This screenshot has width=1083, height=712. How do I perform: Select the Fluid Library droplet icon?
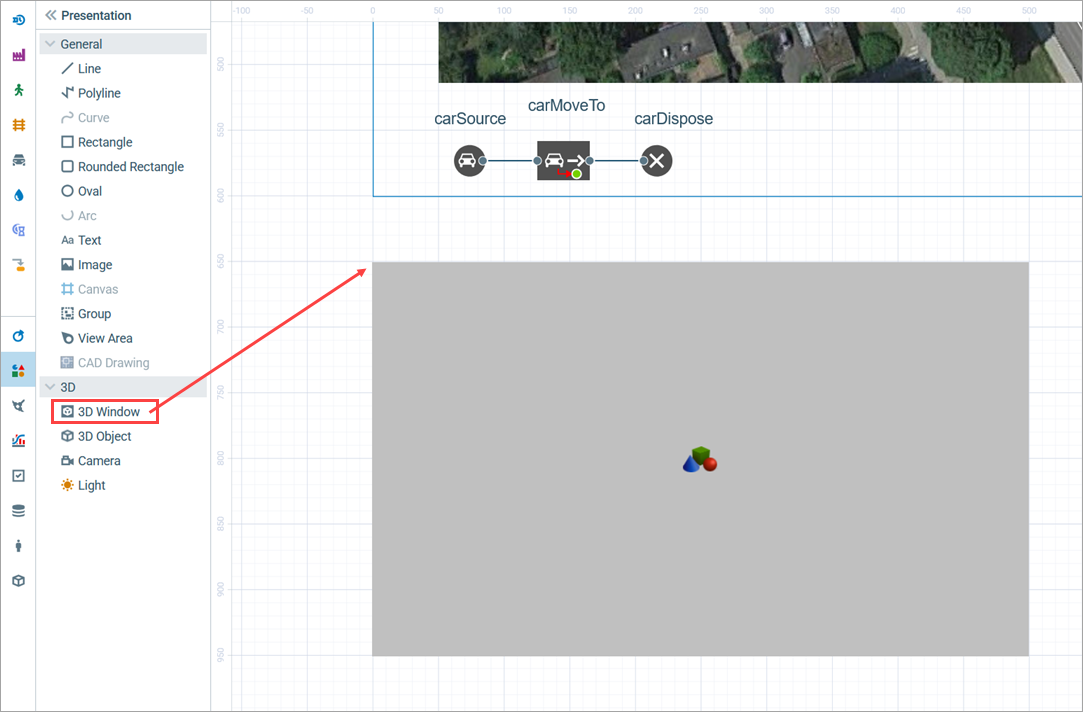tap(18, 195)
